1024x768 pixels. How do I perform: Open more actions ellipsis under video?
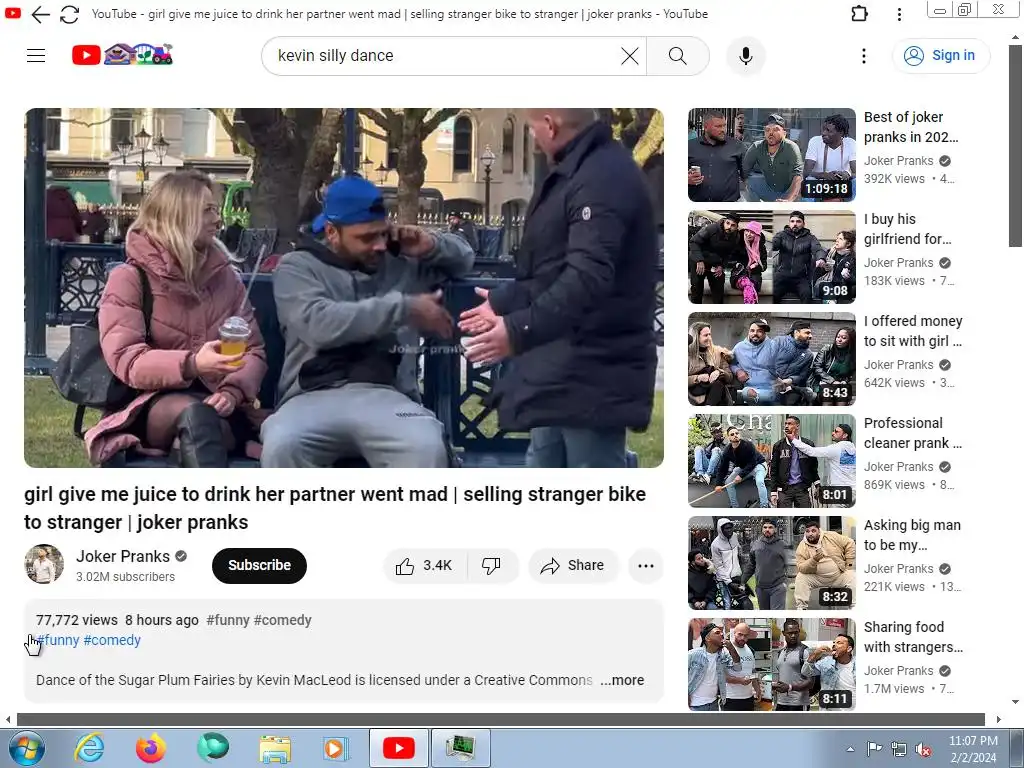coord(646,566)
